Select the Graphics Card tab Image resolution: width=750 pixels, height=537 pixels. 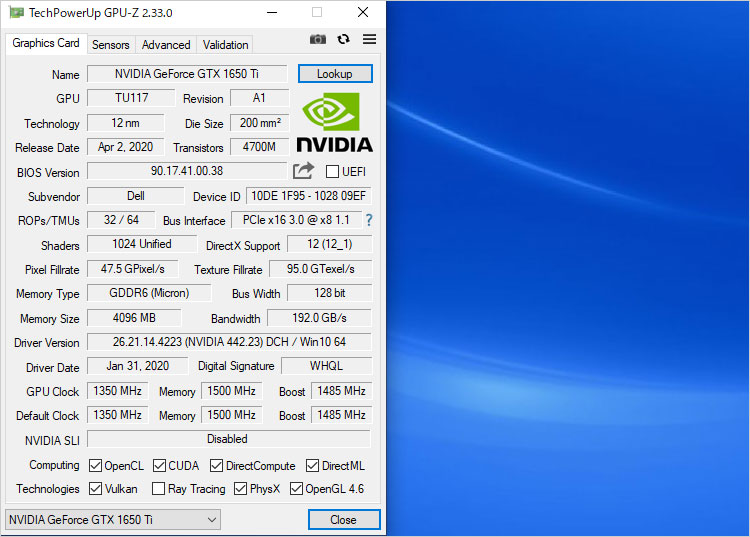[x=46, y=43]
